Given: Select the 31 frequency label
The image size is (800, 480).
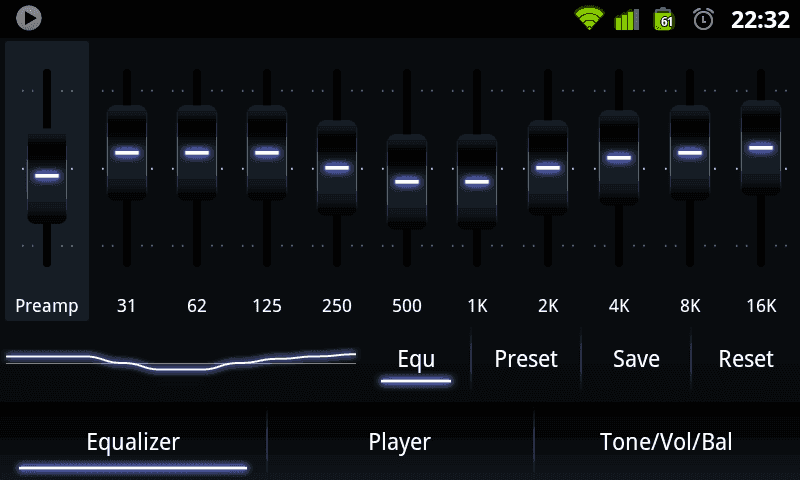Looking at the screenshot, I should coord(127,306).
